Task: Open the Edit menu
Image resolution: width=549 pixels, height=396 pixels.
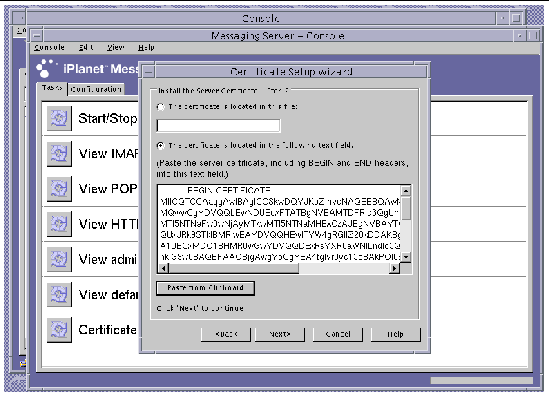Action: coord(86,48)
